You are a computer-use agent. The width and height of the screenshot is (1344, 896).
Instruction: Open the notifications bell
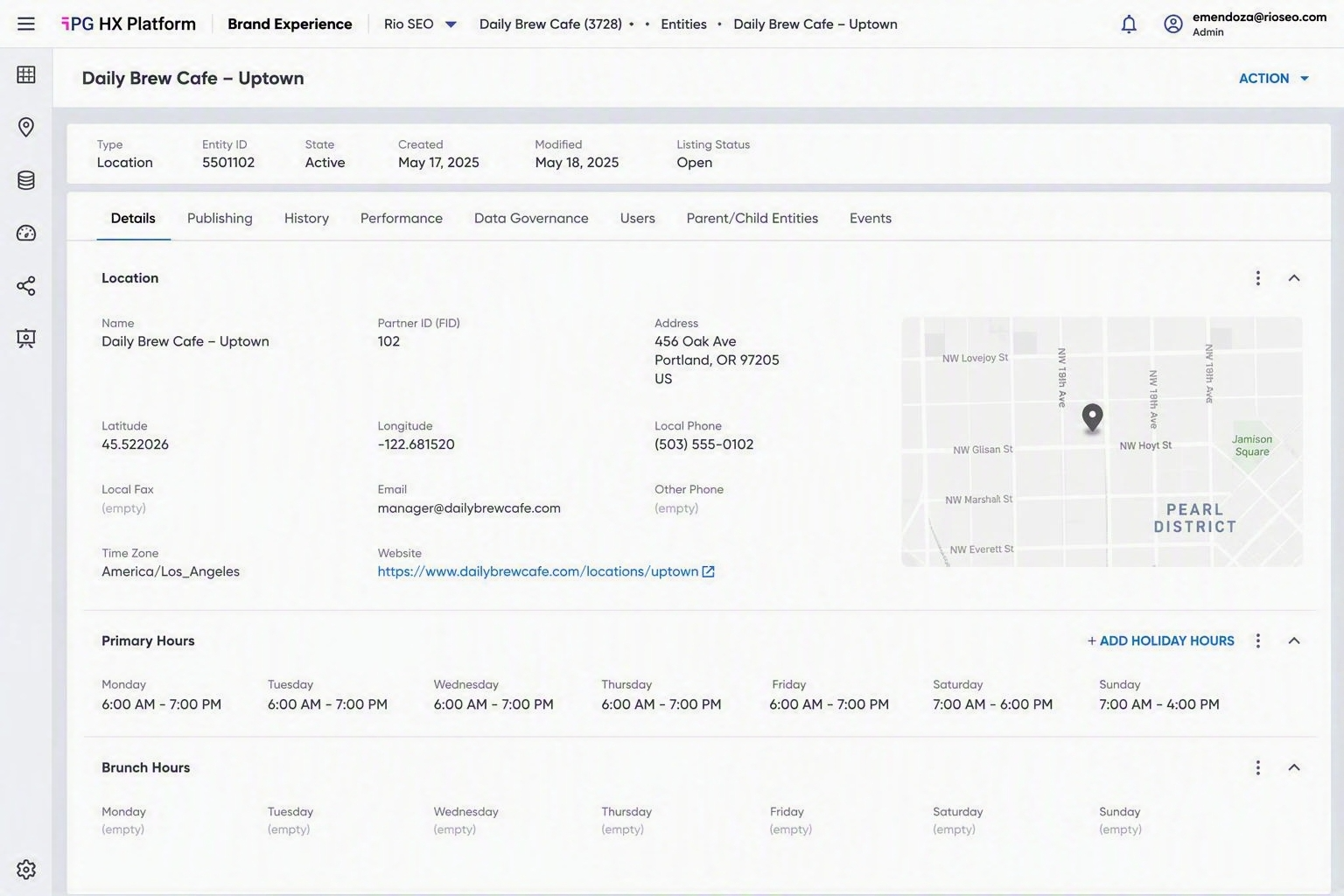pos(1129,24)
